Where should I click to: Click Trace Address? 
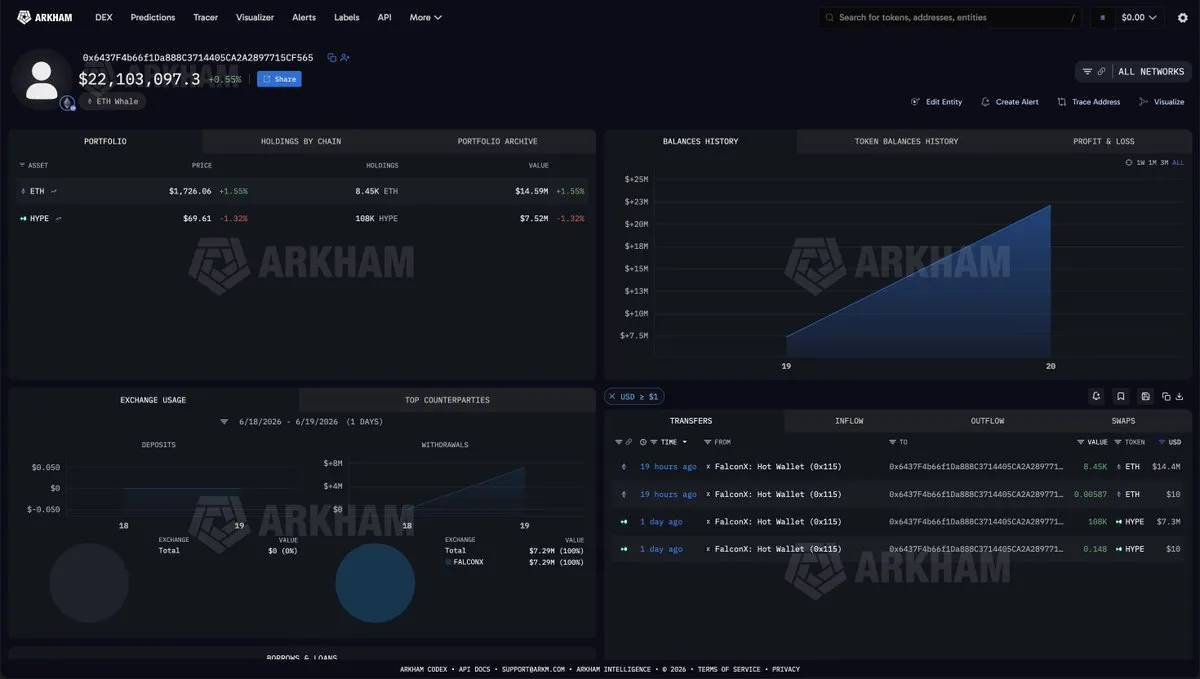click(x=1088, y=102)
